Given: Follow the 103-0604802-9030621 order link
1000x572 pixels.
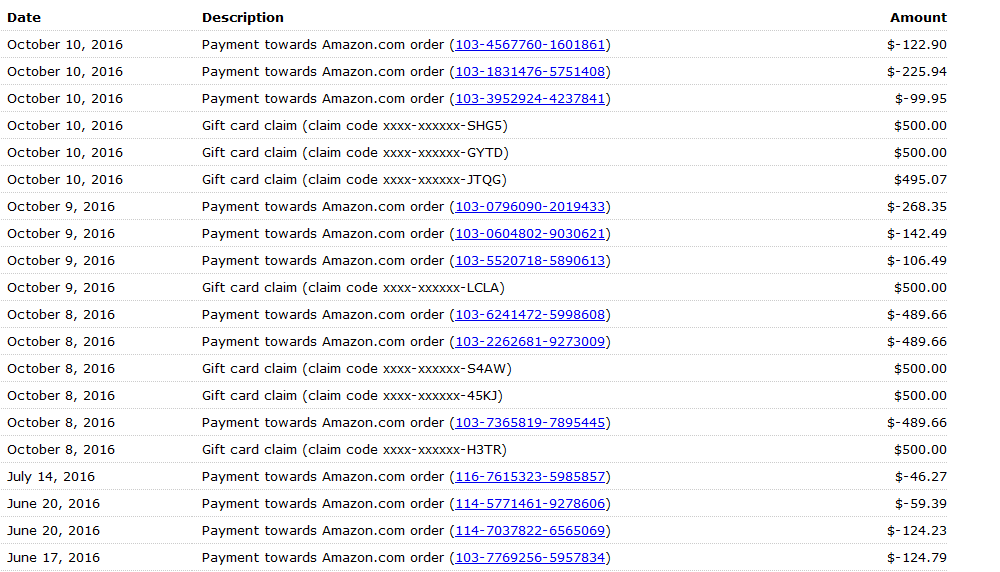Looking at the screenshot, I should point(530,234).
